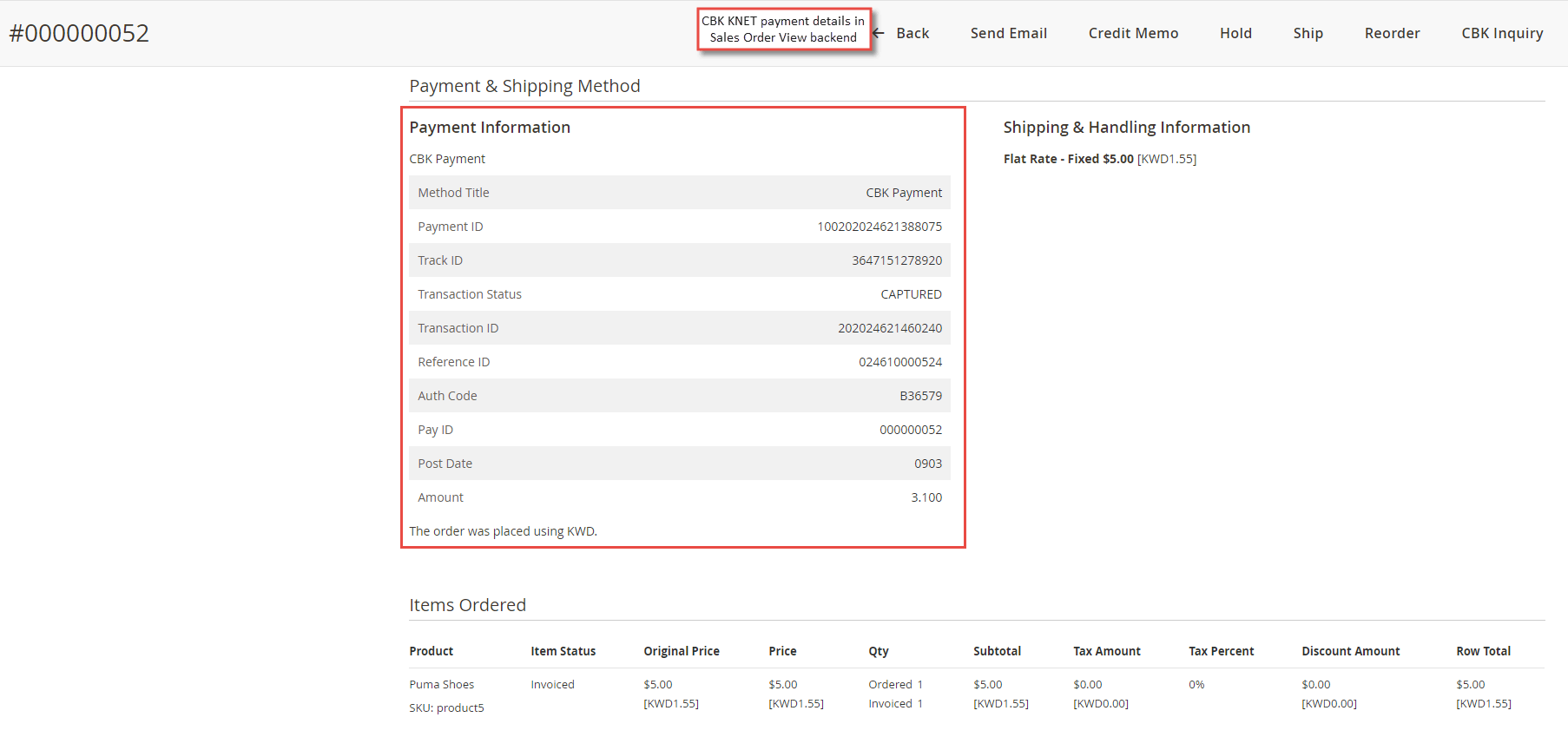
Task: Click the Tax Amount column header
Action: tap(1107, 651)
